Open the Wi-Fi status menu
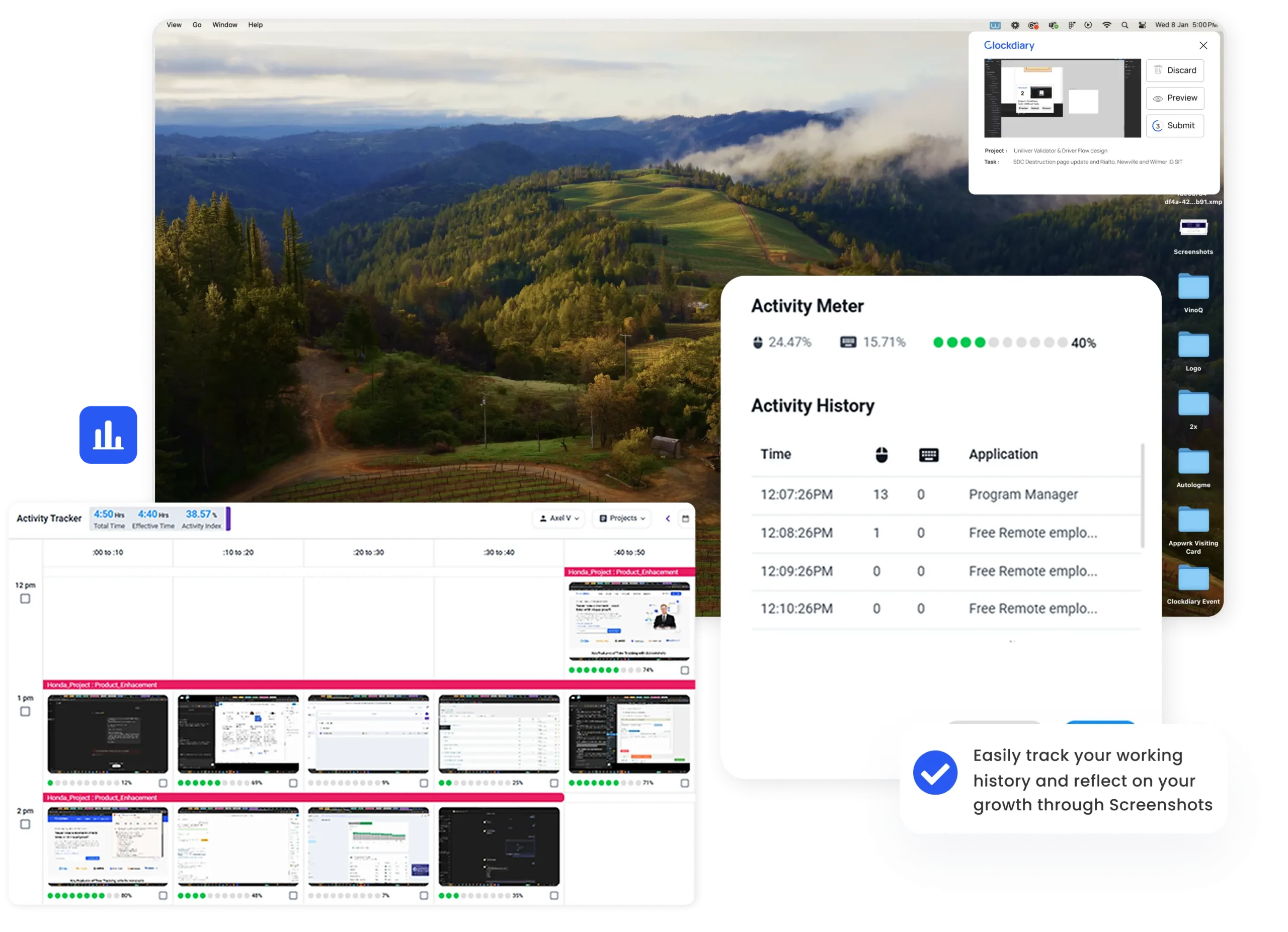This screenshot has width=1288, height=932. (1106, 25)
